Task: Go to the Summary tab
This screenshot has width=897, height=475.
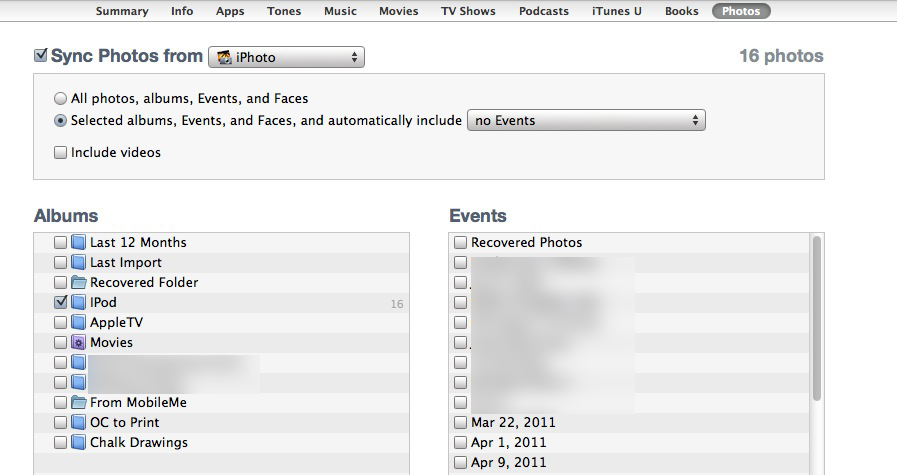Action: [122, 11]
